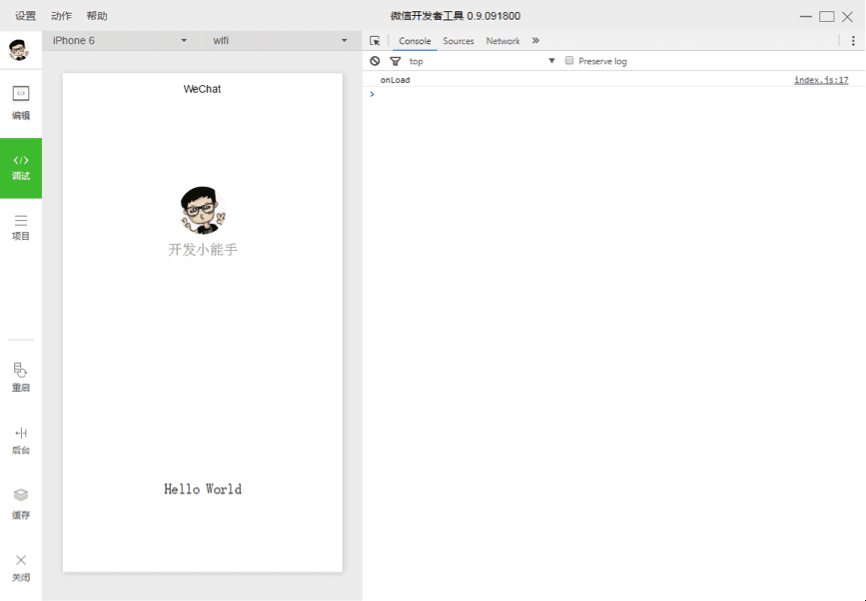This screenshot has height=601, width=866.
Task: Select the 调试 (Debug) sidebar icon
Action: click(x=21, y=166)
